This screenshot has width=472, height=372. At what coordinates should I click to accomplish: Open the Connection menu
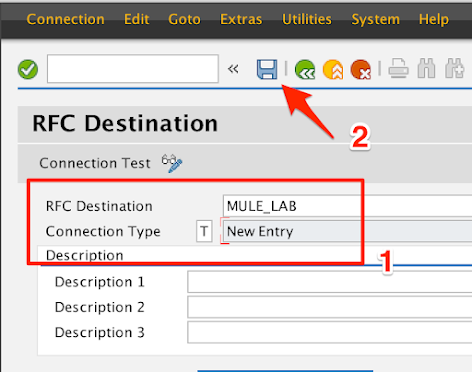[65, 19]
